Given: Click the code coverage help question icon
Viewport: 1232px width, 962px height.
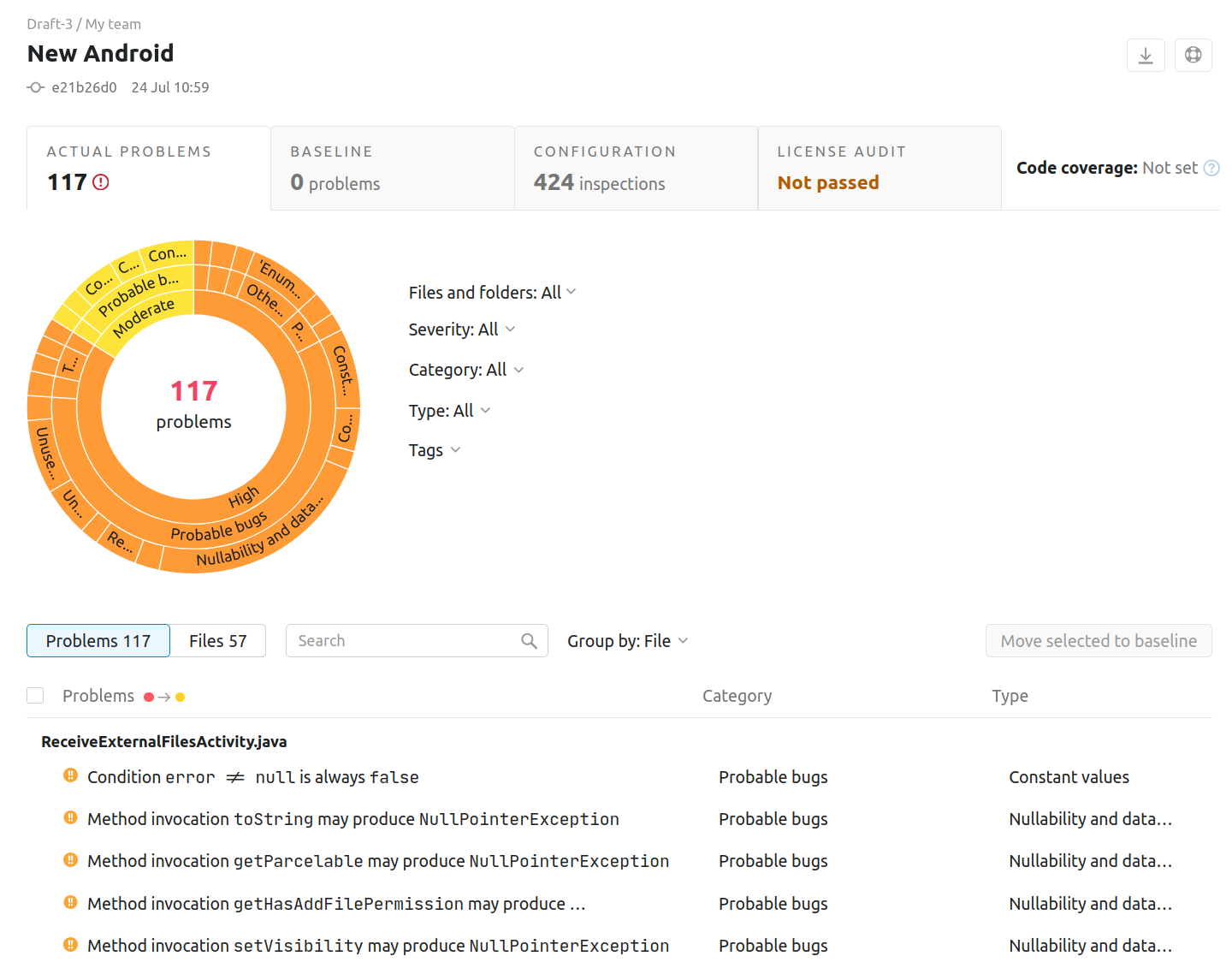Looking at the screenshot, I should 1211,169.
